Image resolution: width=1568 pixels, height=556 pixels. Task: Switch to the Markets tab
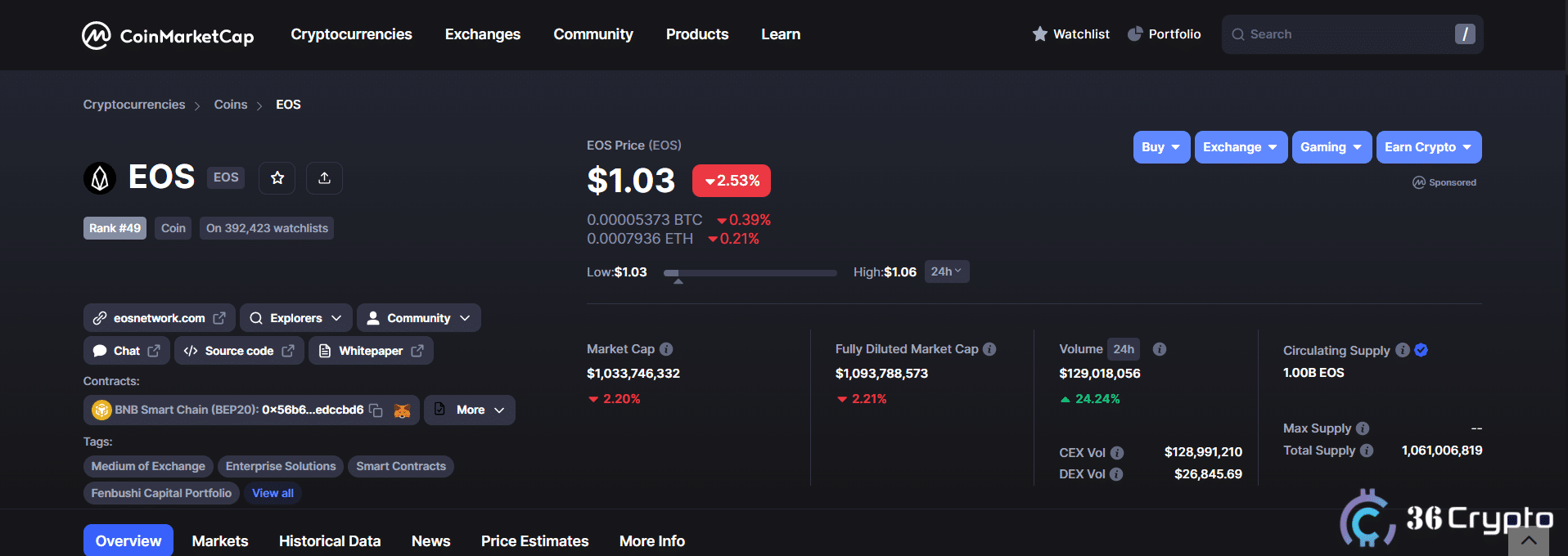coord(220,541)
